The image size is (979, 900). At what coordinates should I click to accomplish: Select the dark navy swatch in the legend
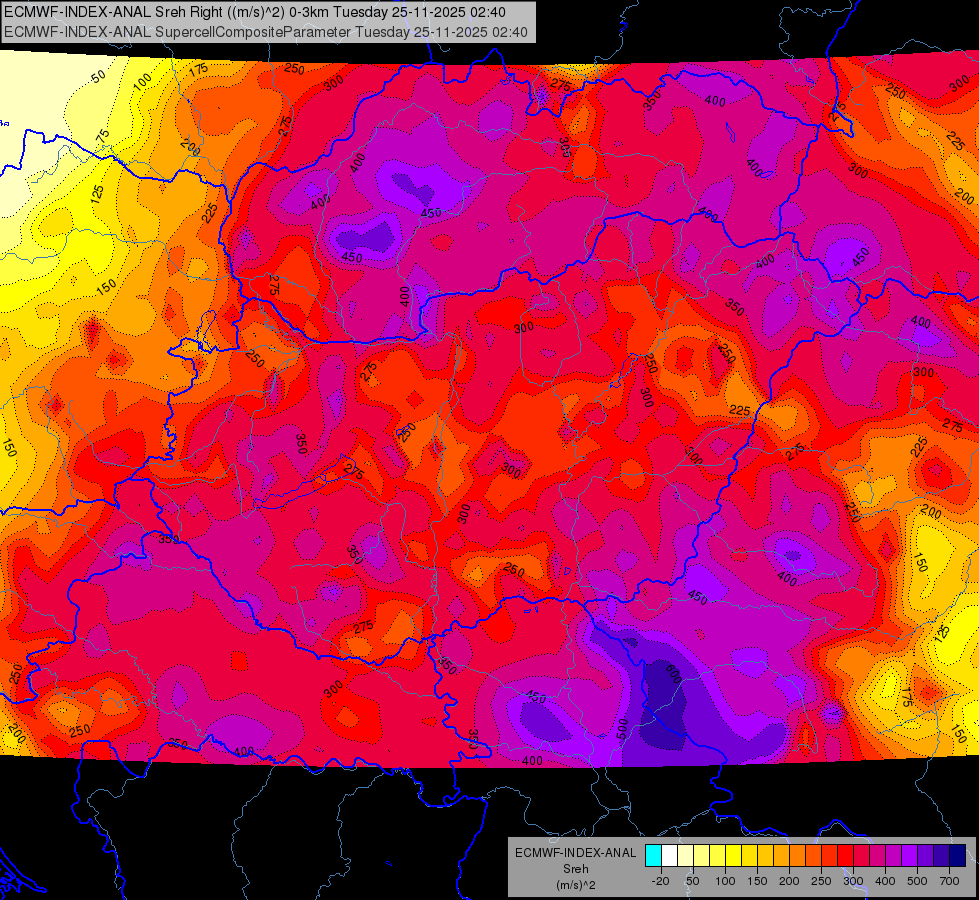point(957,855)
